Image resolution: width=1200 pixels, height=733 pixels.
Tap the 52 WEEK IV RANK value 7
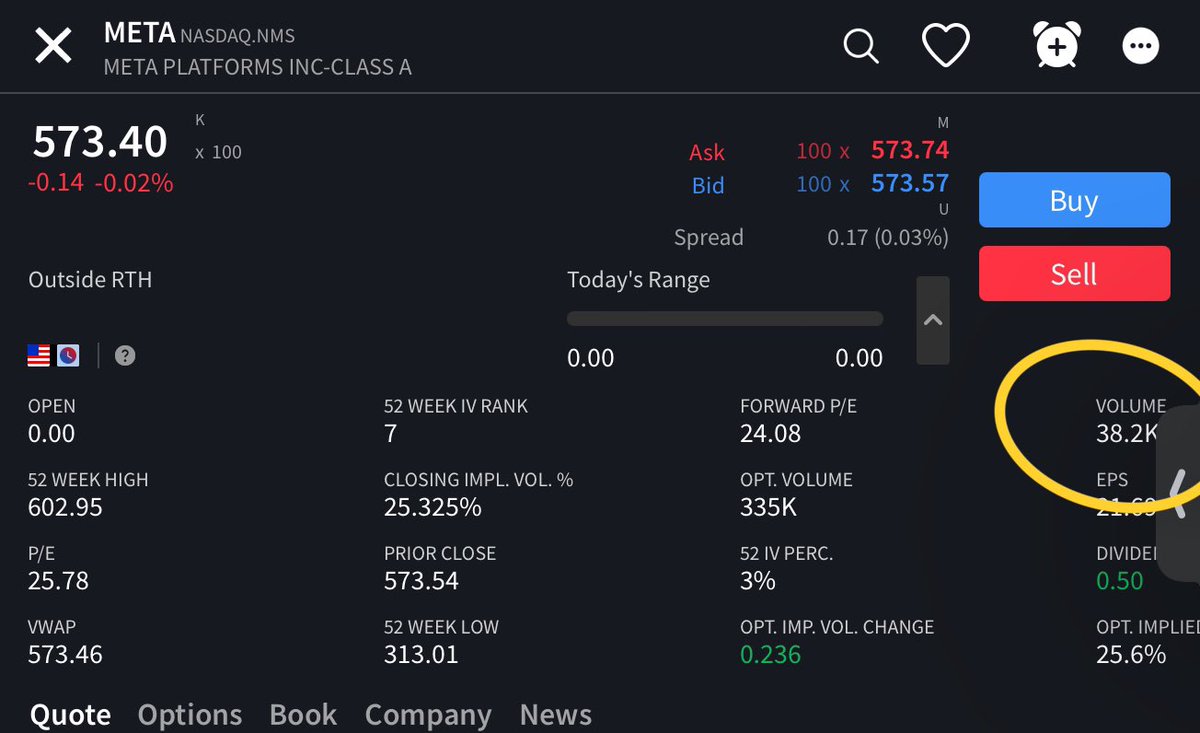(x=391, y=433)
